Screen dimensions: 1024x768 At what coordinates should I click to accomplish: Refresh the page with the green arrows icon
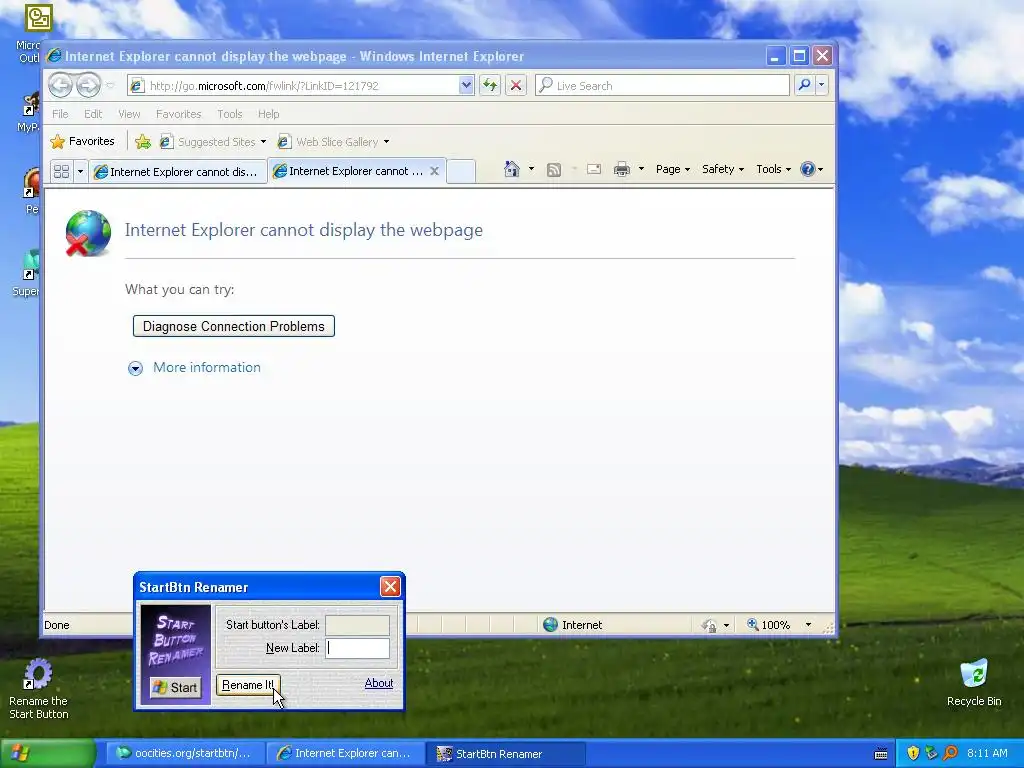[x=490, y=85]
